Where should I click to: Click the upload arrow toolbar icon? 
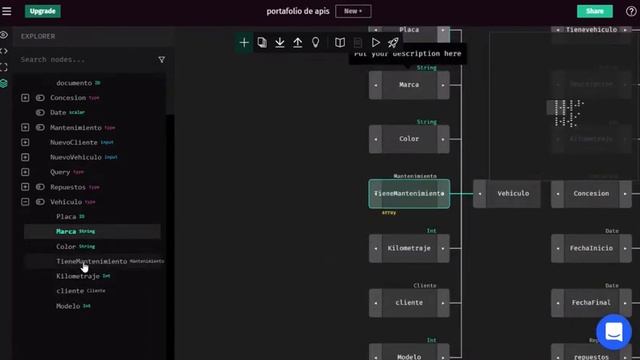click(298, 42)
